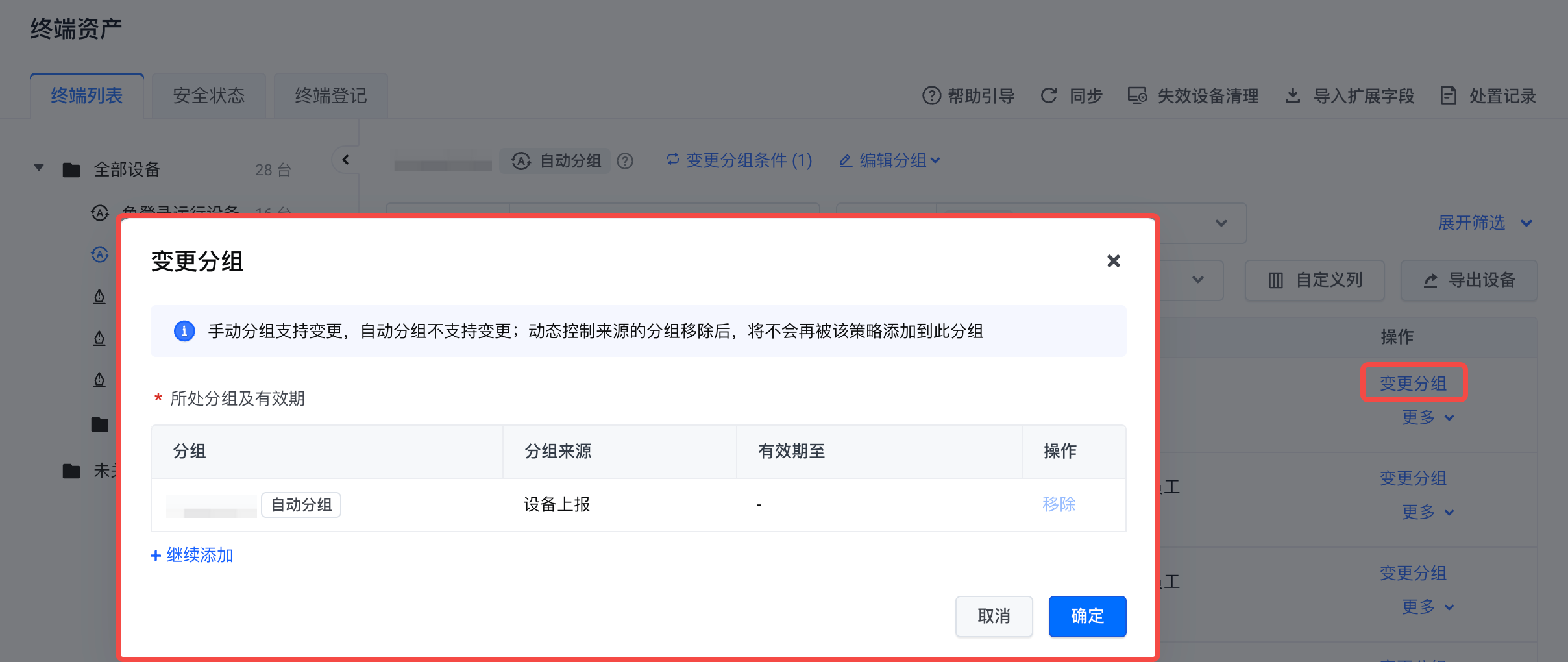Image resolution: width=1568 pixels, height=662 pixels.
Task: Click the 自动分组 badge with circled A icon
Action: click(556, 160)
